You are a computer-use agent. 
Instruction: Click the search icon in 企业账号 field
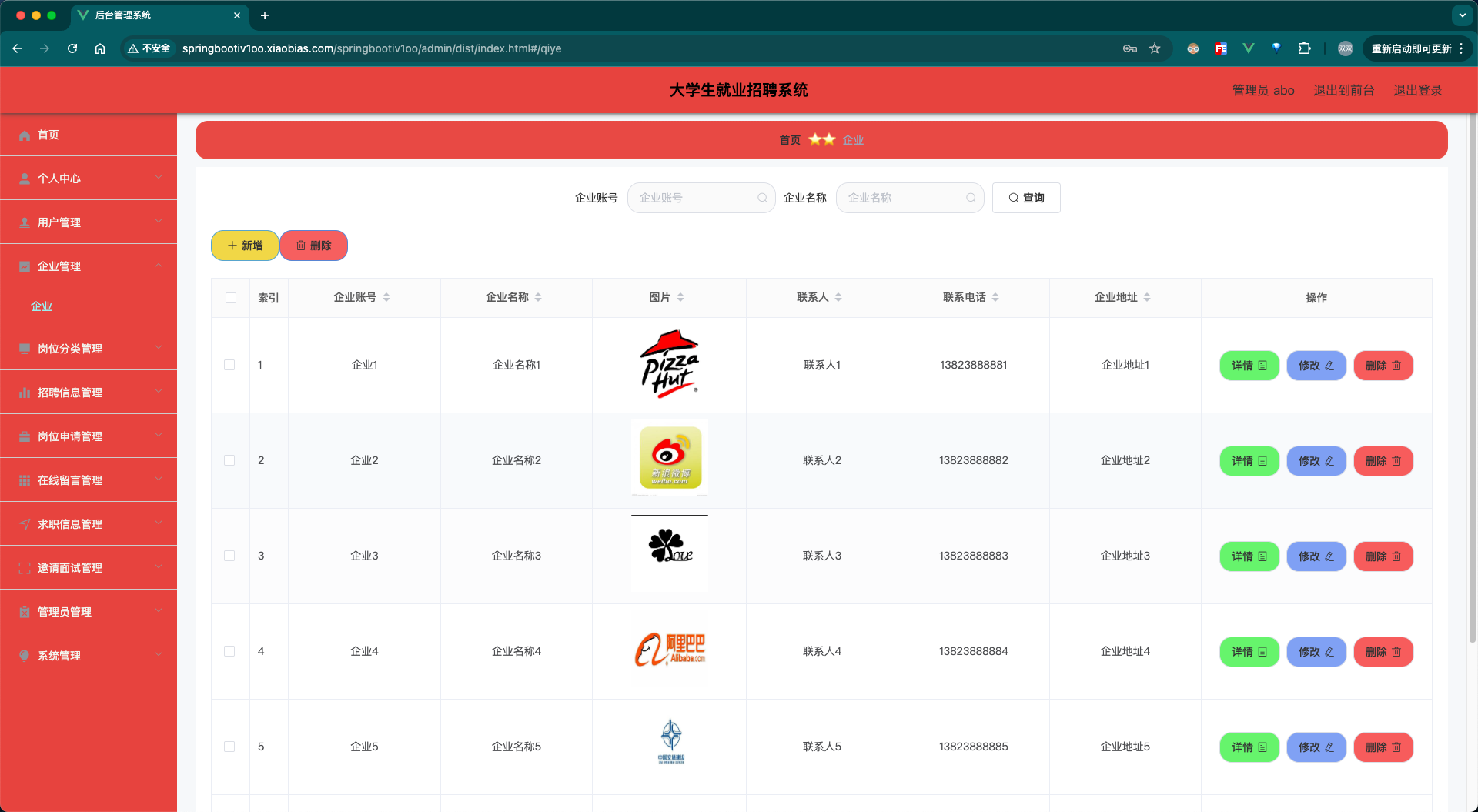point(762,198)
